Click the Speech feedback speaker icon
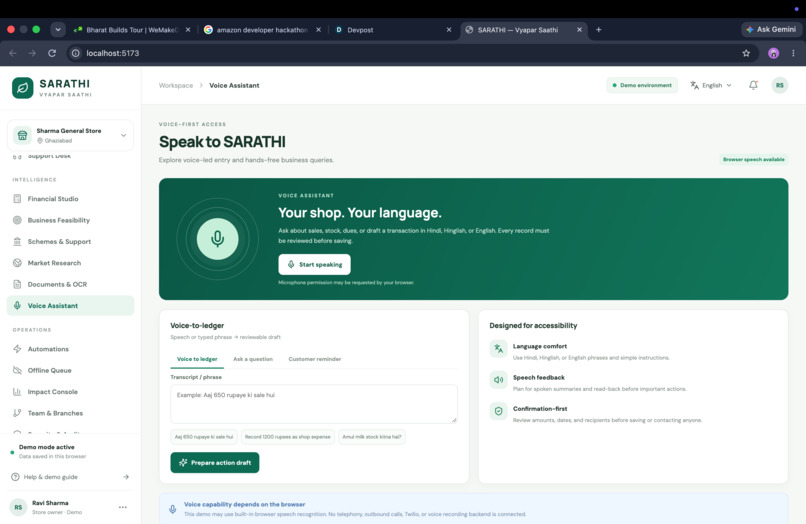Image resolution: width=806 pixels, height=524 pixels. (498, 380)
